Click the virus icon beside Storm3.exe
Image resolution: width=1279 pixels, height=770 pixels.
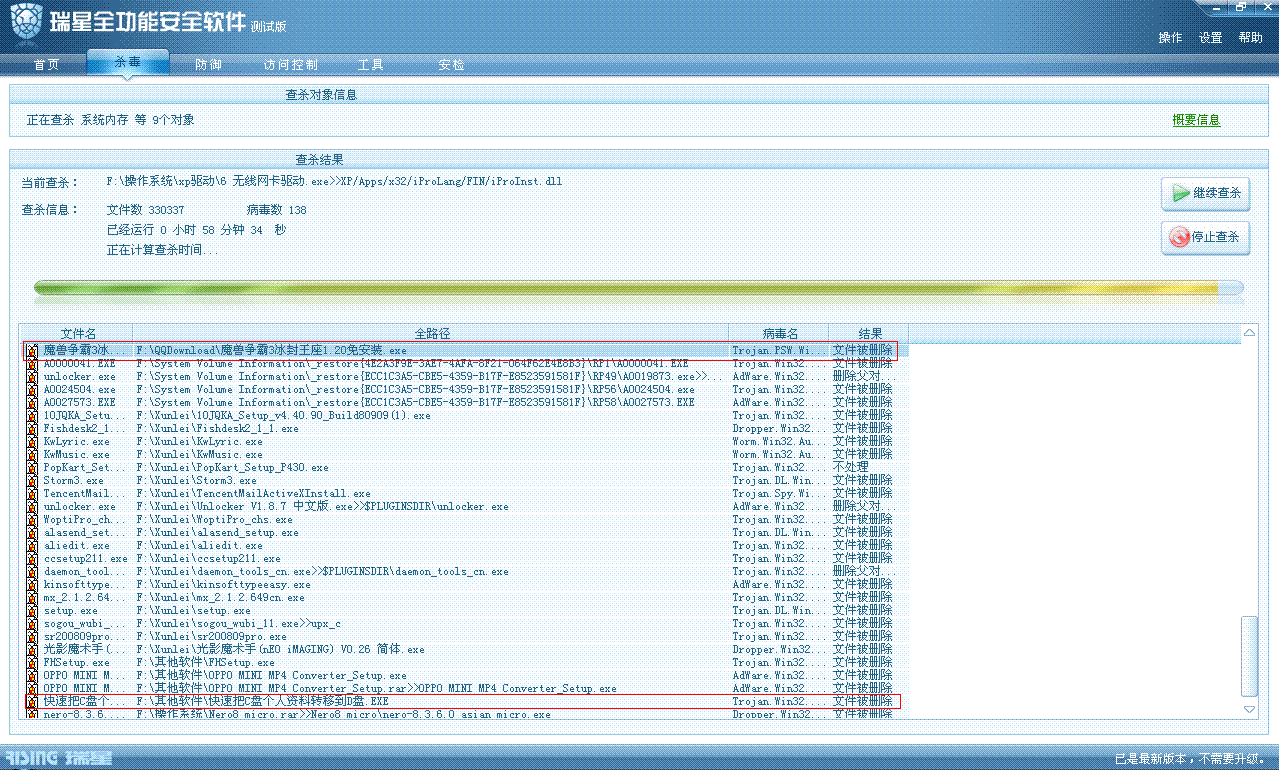(32, 481)
